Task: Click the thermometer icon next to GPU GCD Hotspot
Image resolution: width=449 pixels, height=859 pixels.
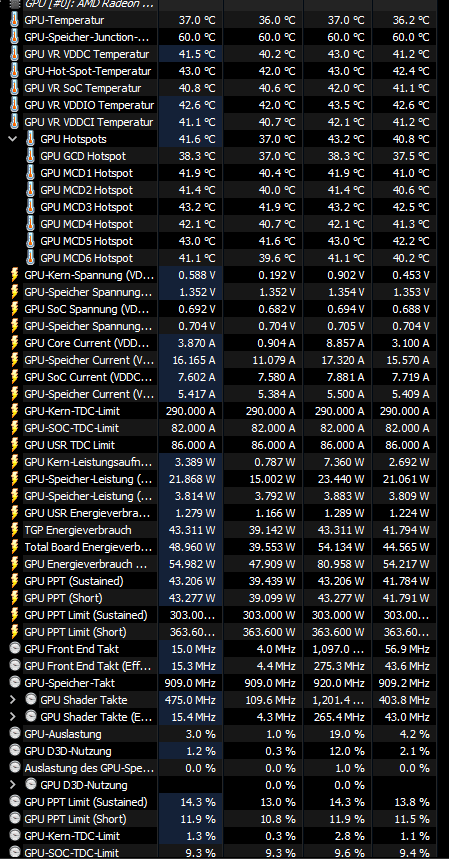Action: tap(31, 156)
